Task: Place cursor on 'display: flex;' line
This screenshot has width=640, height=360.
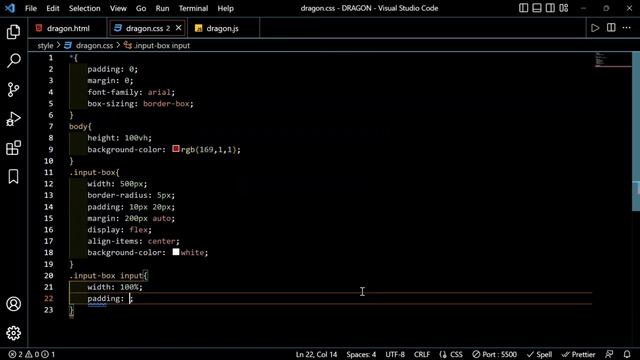Action: tap(119, 229)
